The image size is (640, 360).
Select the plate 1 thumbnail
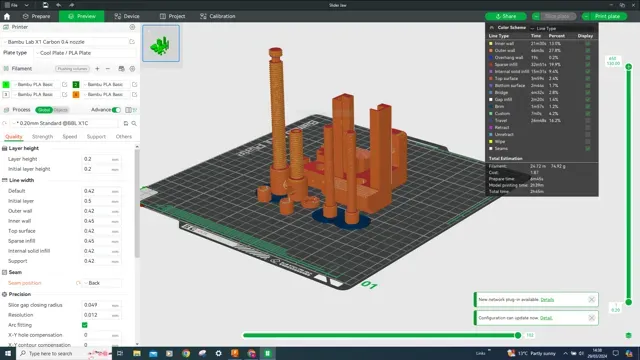click(x=161, y=43)
